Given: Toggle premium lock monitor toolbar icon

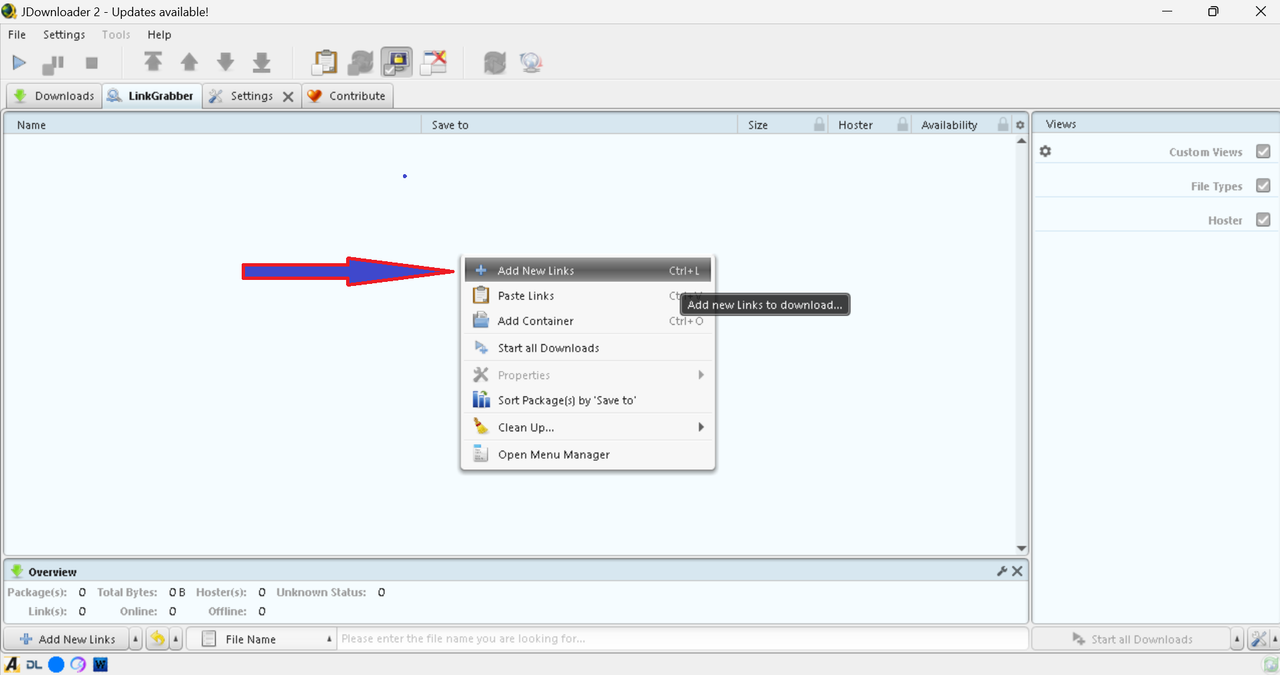Looking at the screenshot, I should tap(397, 62).
